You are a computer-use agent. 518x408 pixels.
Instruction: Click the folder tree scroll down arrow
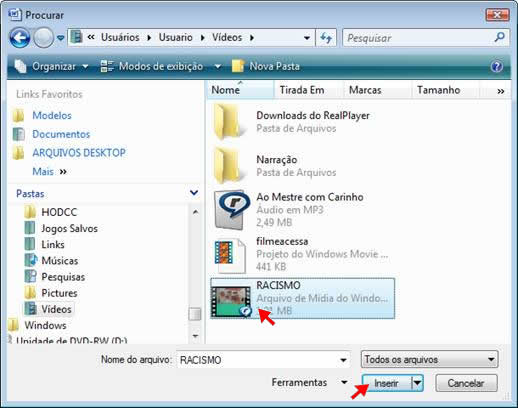click(x=195, y=336)
